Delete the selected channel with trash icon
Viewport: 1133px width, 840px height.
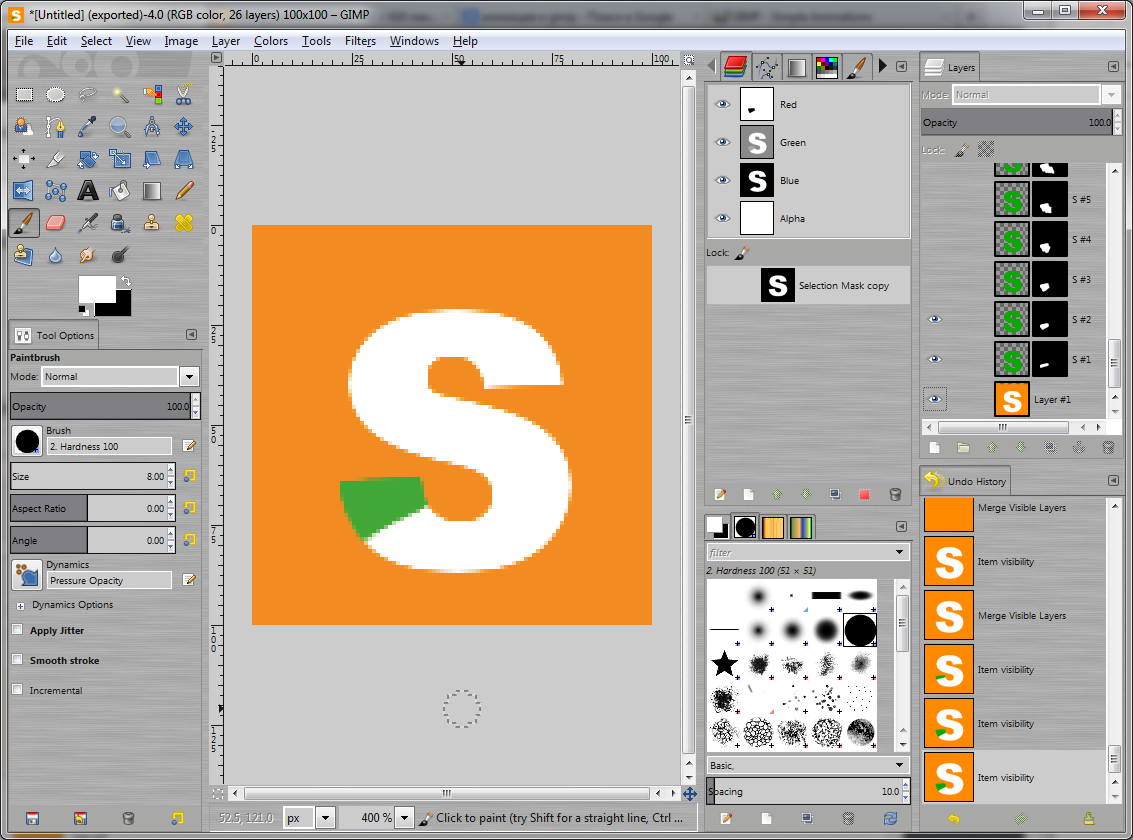pyautogui.click(x=895, y=495)
